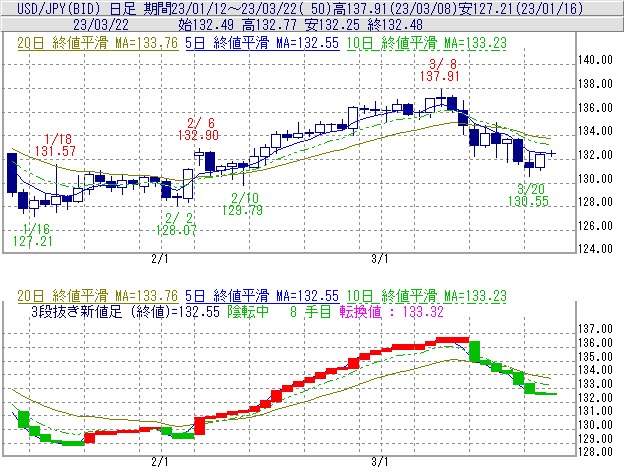The height and width of the screenshot is (475, 624).
Task: Select the period text 23/01/12～23/03/22
Action: tap(237, 8)
